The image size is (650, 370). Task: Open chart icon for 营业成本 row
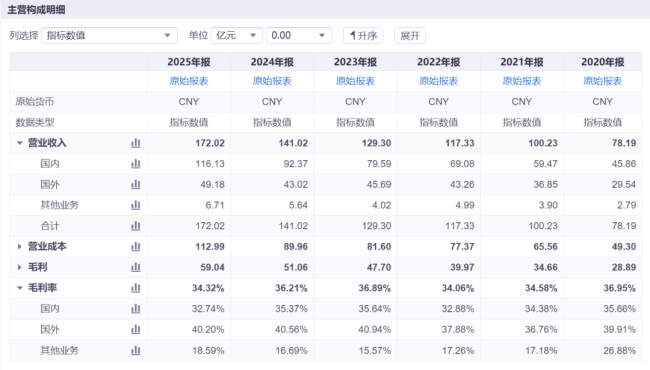pos(136,247)
